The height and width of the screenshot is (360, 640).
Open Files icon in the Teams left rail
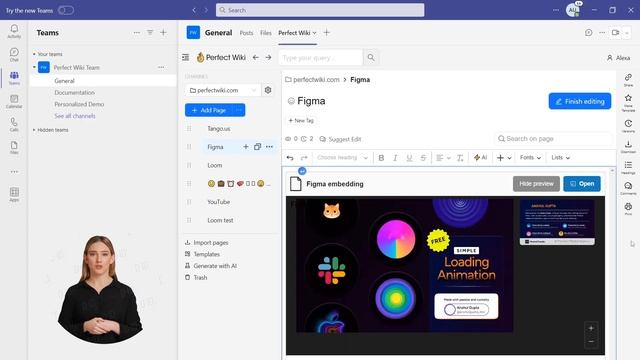click(x=14, y=148)
